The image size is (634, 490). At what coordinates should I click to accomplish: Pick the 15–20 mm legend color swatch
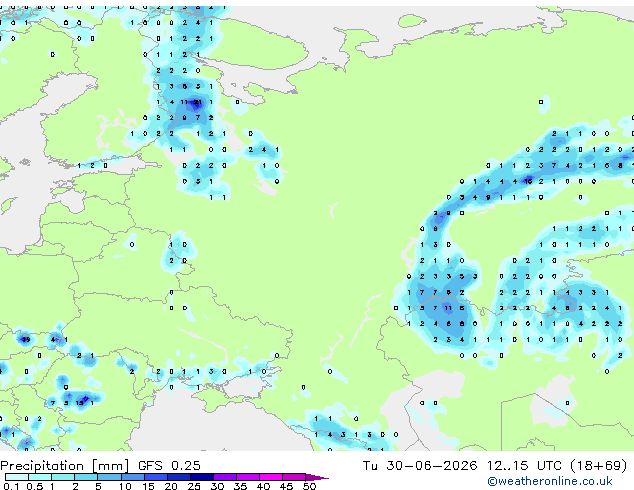coord(156,477)
